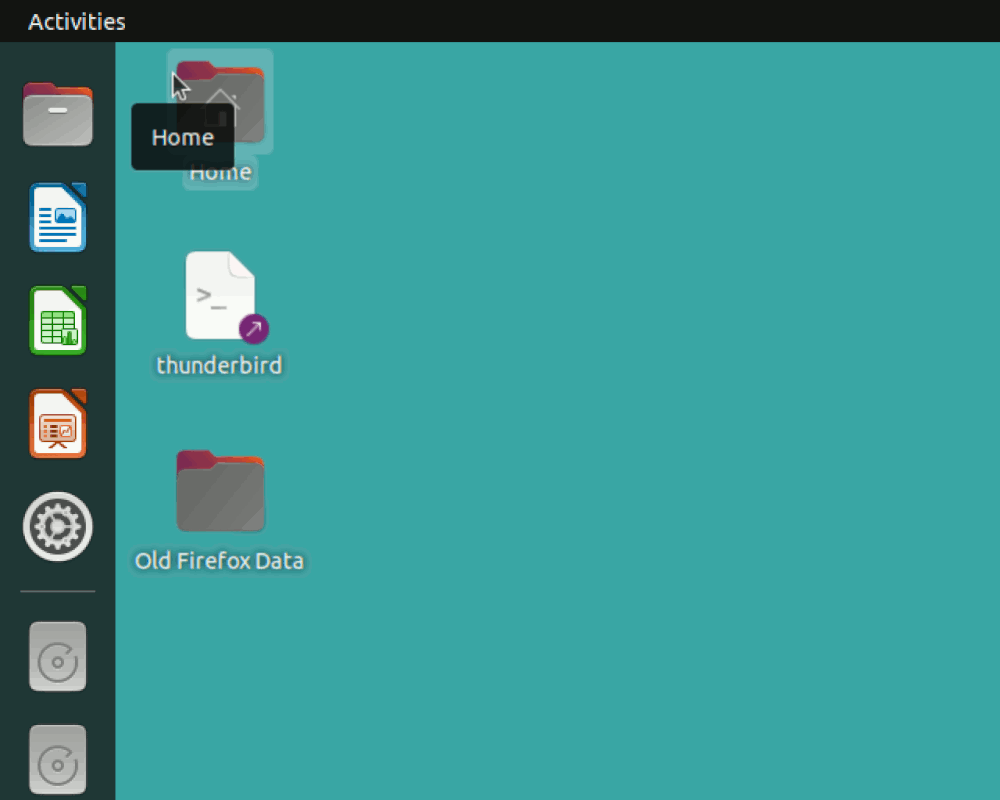
Task: Open LibreOffice Writer in the dock
Action: pyautogui.click(x=57, y=217)
